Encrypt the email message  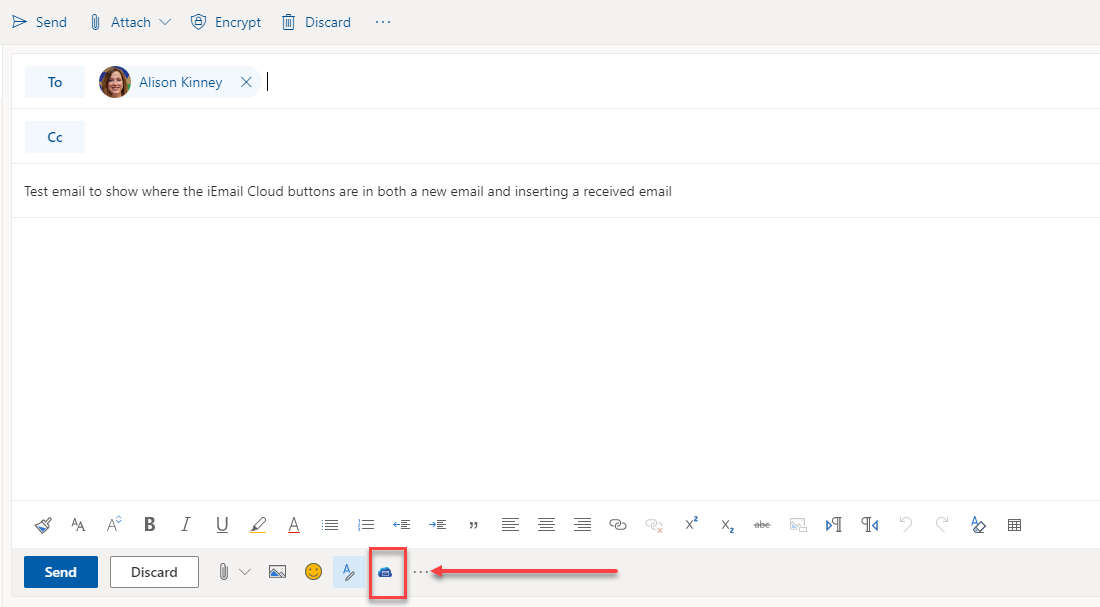coord(225,21)
